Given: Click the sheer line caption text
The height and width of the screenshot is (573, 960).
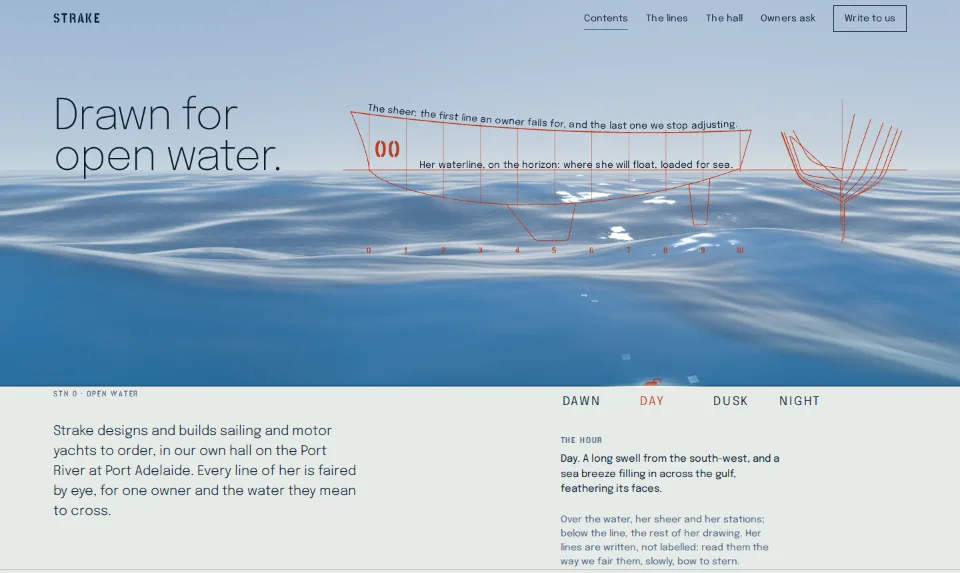Looking at the screenshot, I should point(552,118).
